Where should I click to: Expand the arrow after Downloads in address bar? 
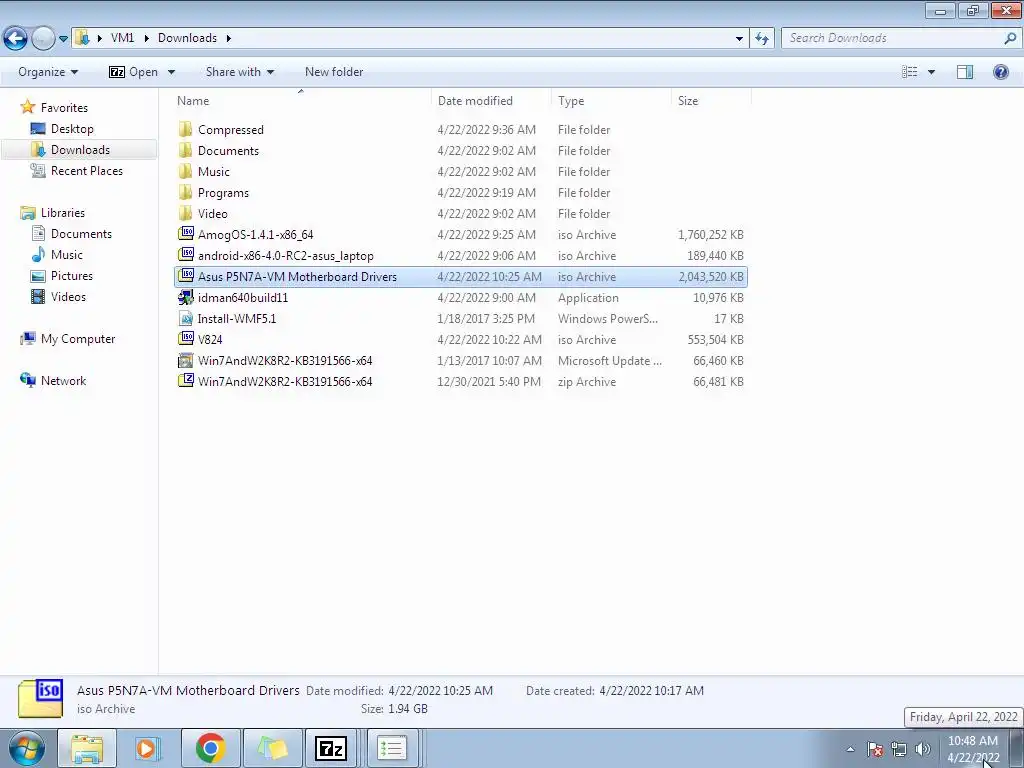[x=229, y=38]
